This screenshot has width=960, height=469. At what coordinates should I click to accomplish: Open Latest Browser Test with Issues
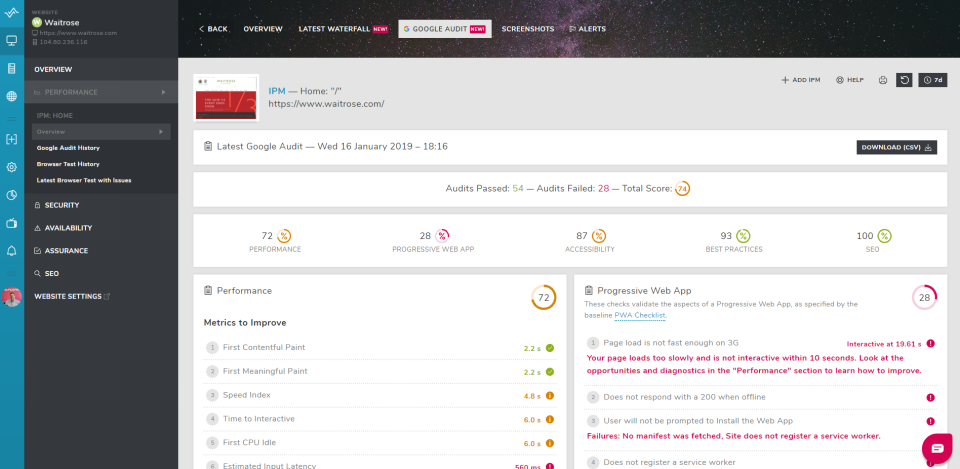(84, 181)
